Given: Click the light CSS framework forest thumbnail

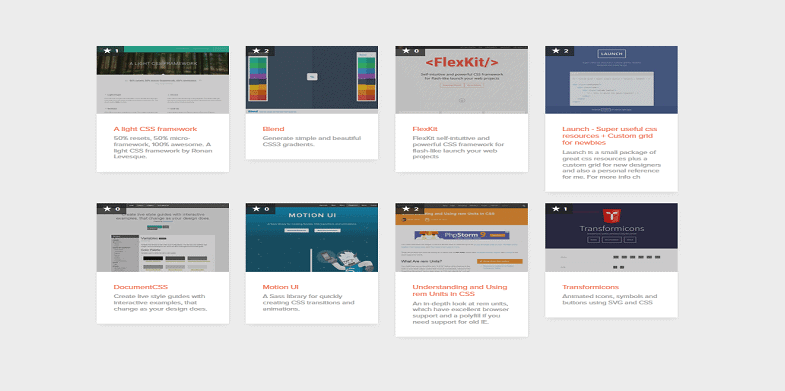Looking at the screenshot, I should [x=163, y=80].
